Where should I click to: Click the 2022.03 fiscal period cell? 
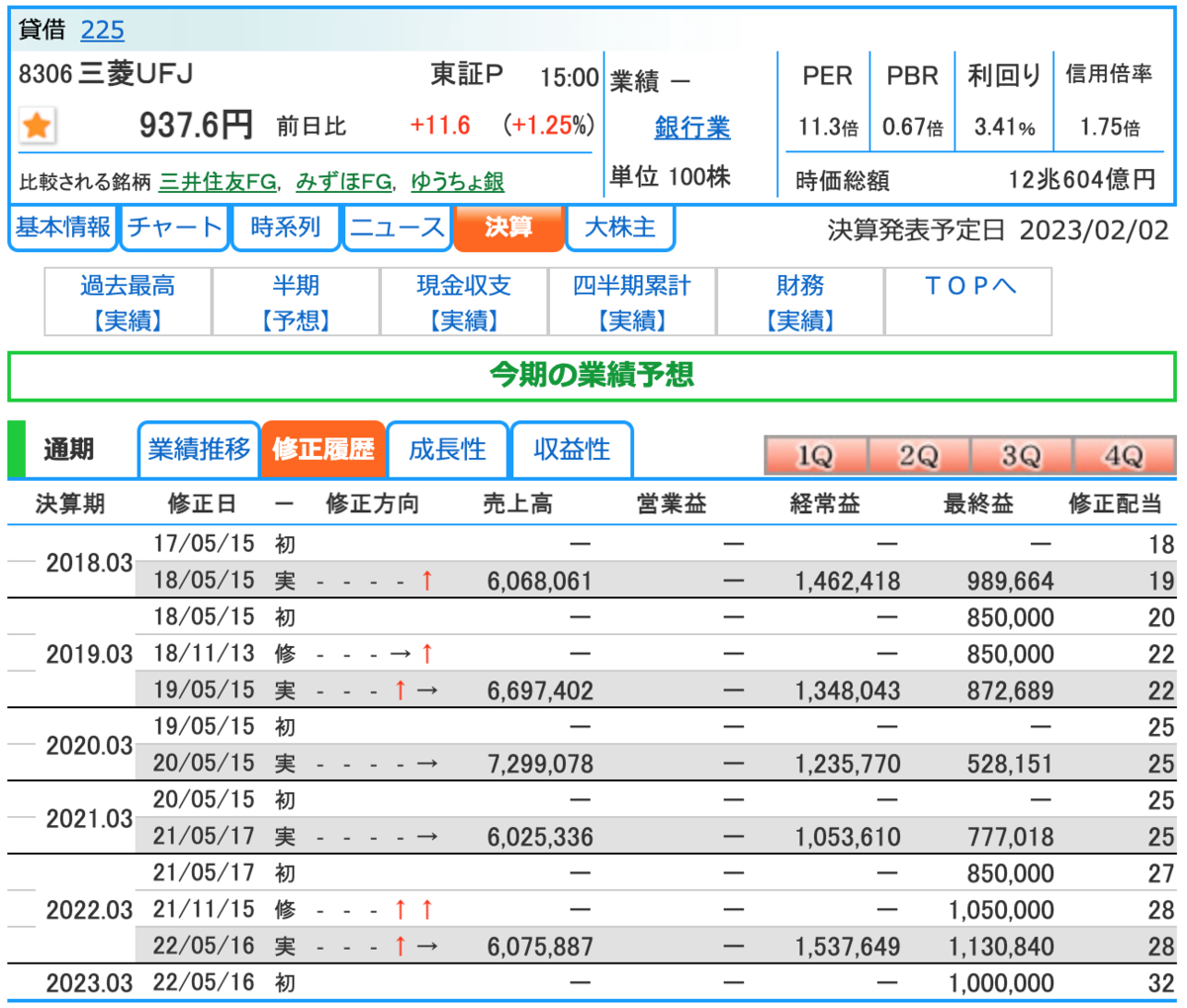[x=89, y=911]
